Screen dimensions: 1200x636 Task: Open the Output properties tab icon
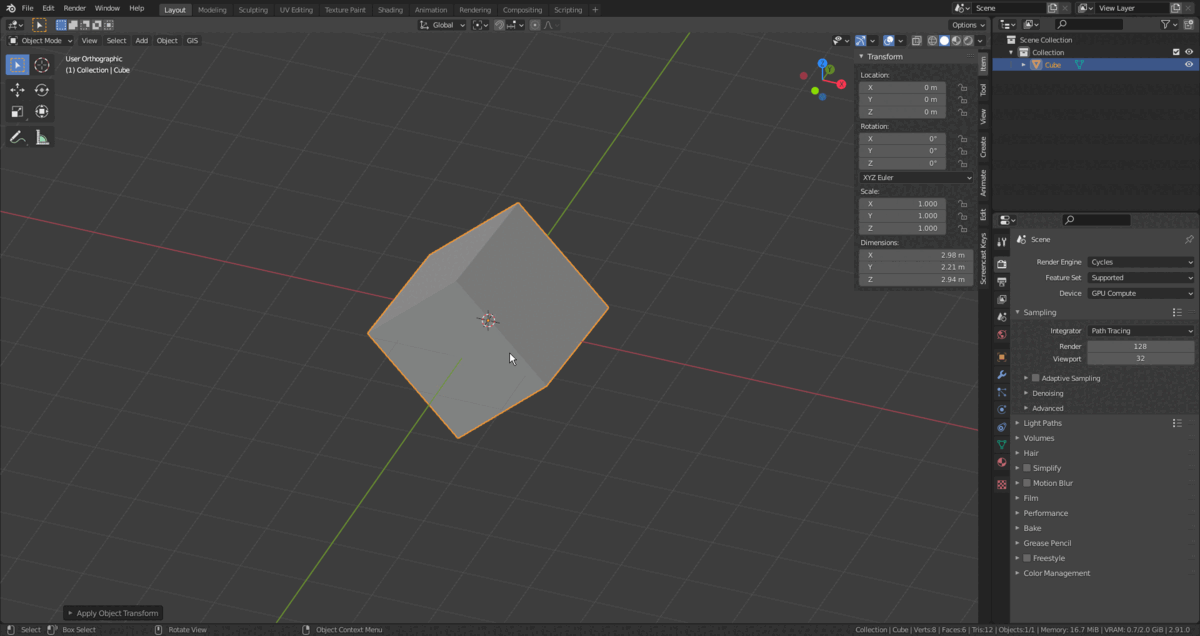click(1002, 282)
